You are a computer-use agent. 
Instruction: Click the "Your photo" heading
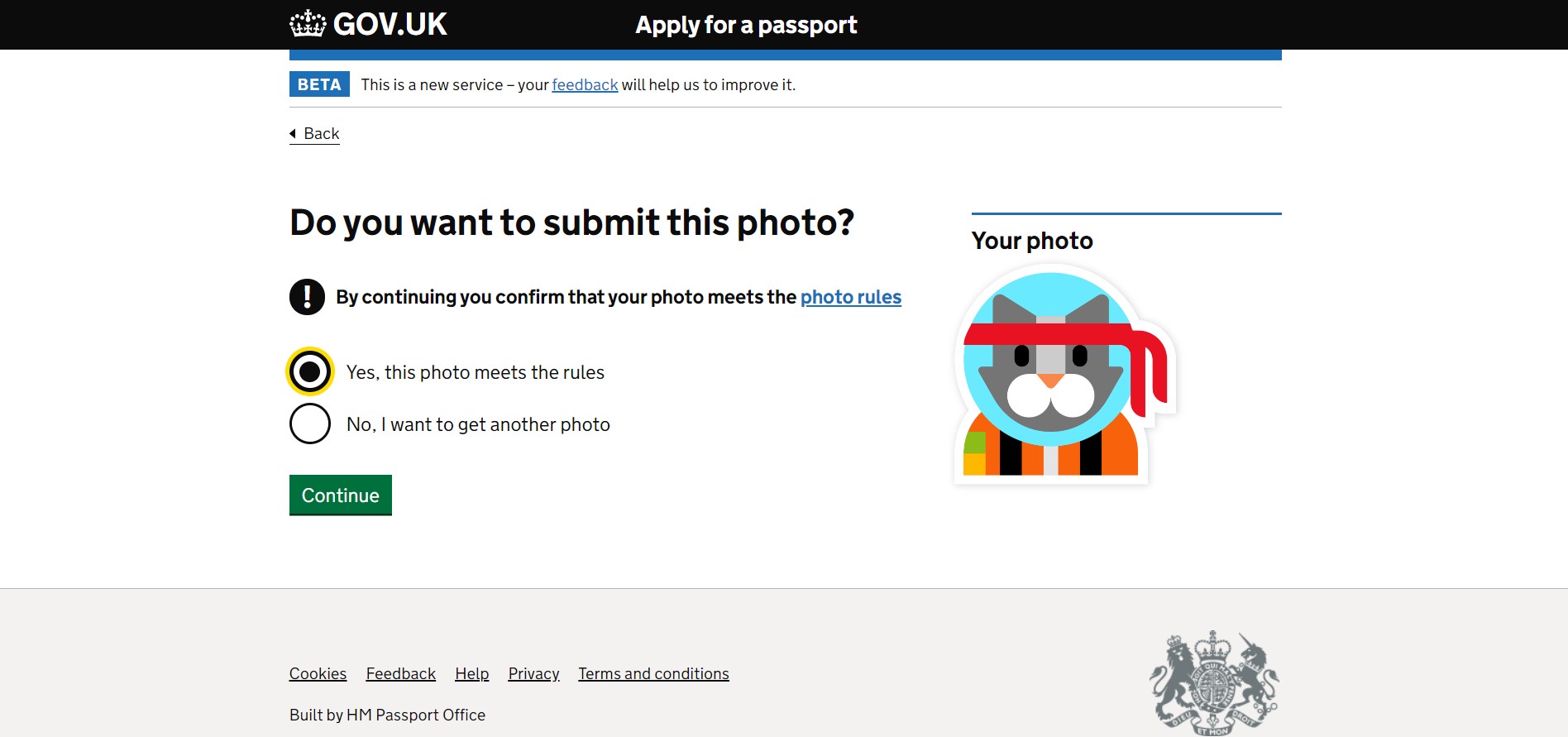point(1032,241)
